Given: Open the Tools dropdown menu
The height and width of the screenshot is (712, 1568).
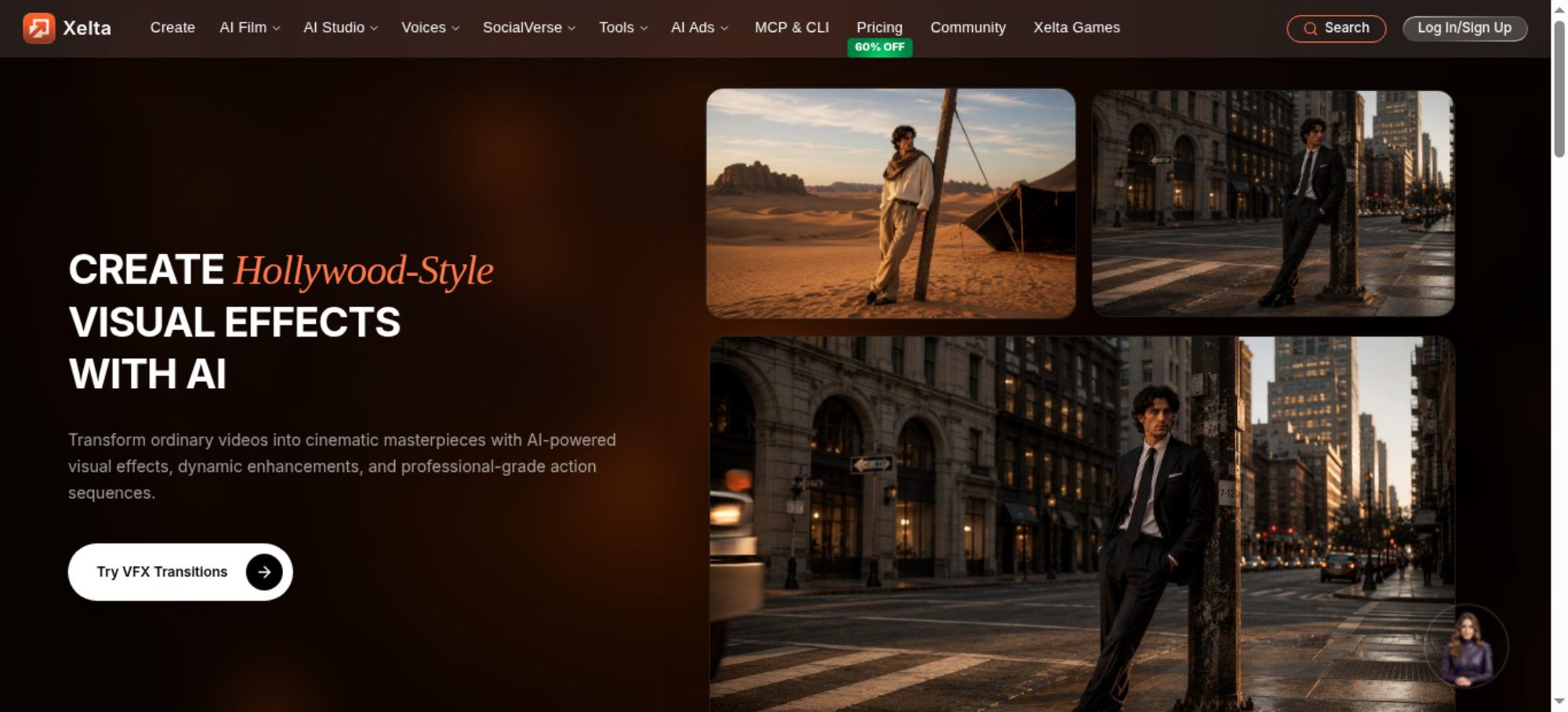Looking at the screenshot, I should pyautogui.click(x=623, y=27).
